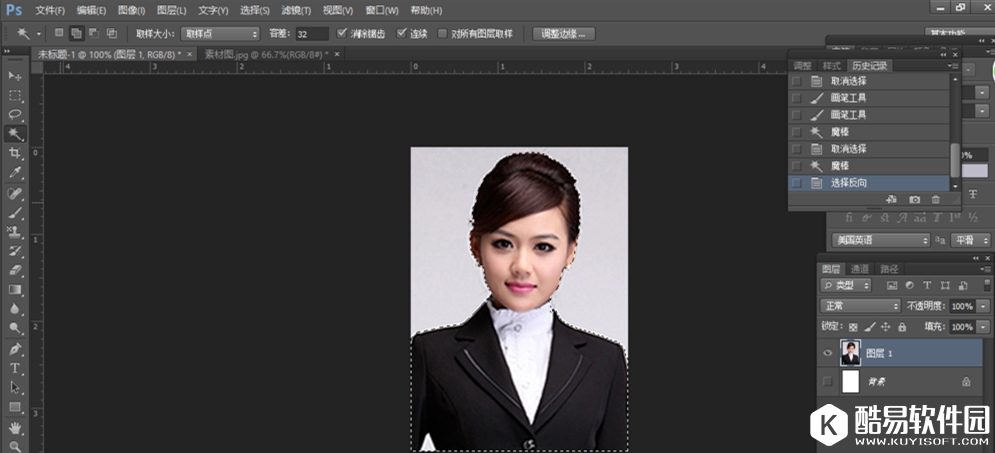Uncheck the 连续 contiguous checkbox

pyautogui.click(x=401, y=33)
